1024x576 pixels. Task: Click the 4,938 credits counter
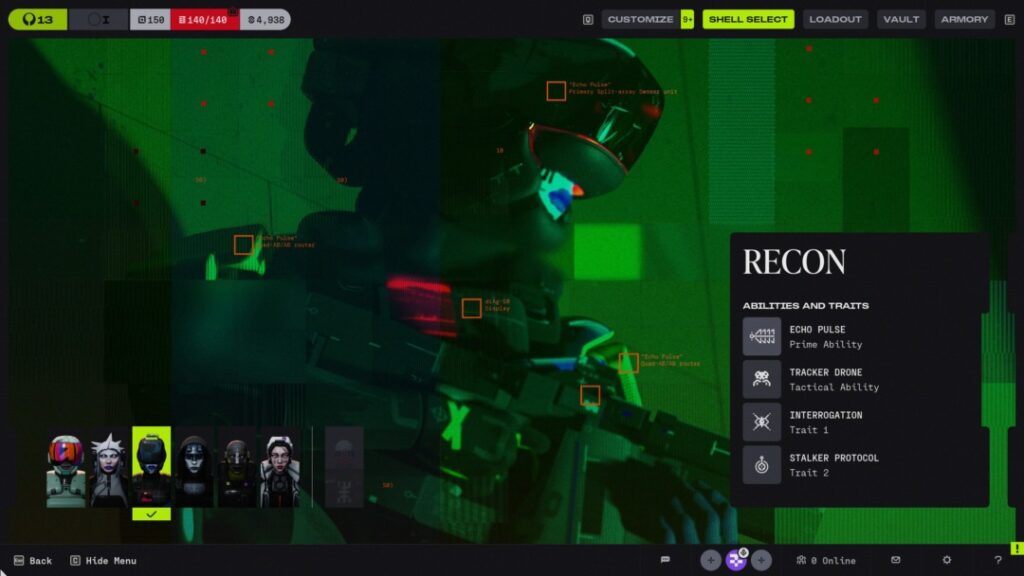[x=265, y=20]
